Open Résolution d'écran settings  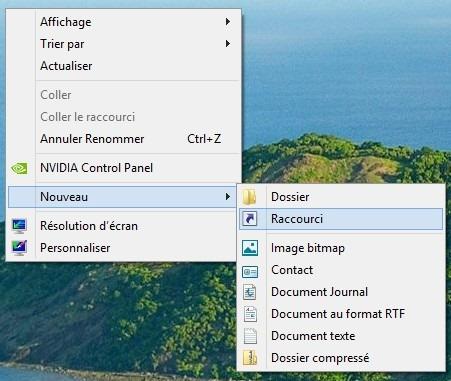click(x=122, y=226)
